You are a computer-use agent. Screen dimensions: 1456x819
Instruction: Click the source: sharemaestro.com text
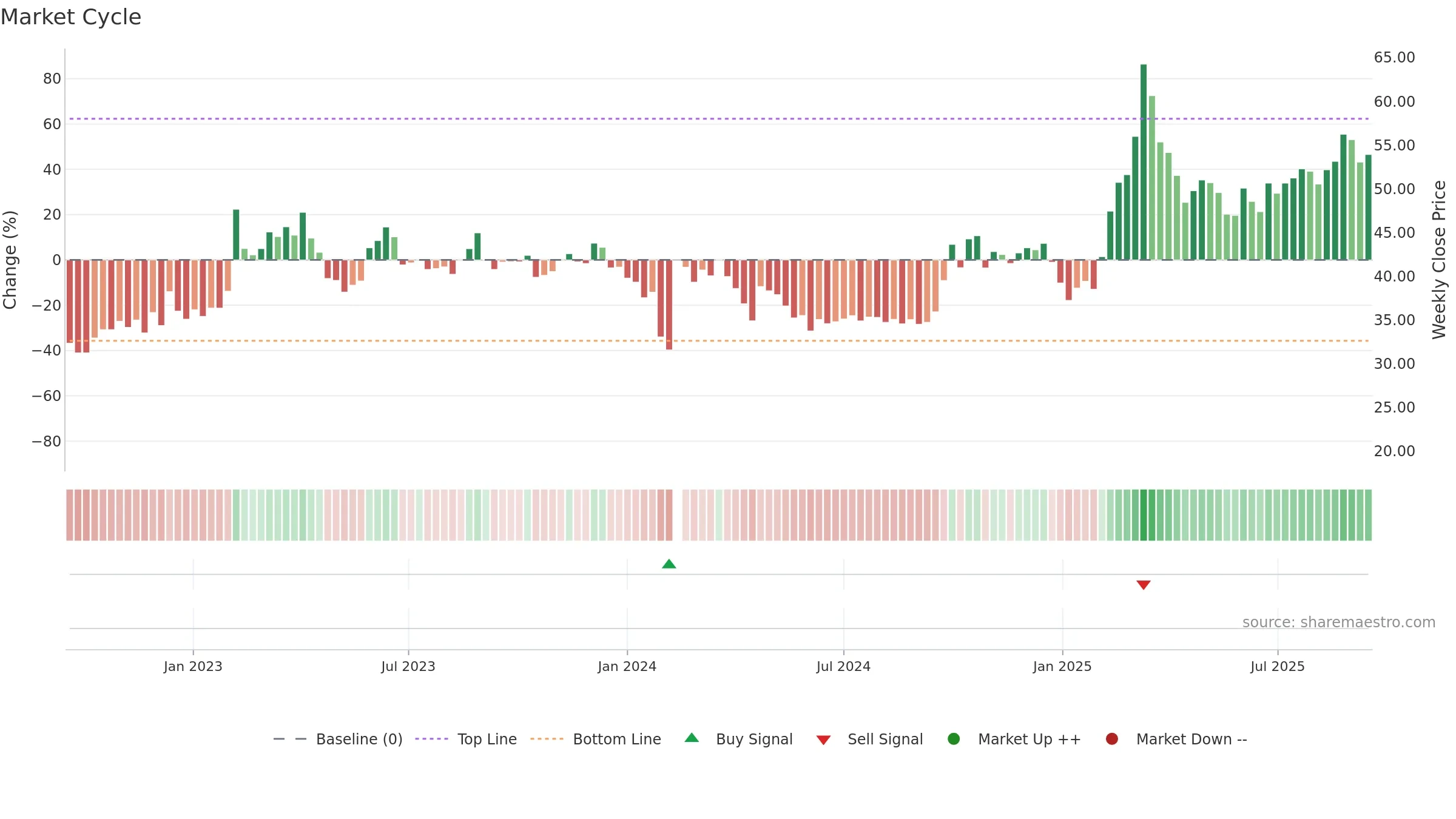click(1339, 622)
